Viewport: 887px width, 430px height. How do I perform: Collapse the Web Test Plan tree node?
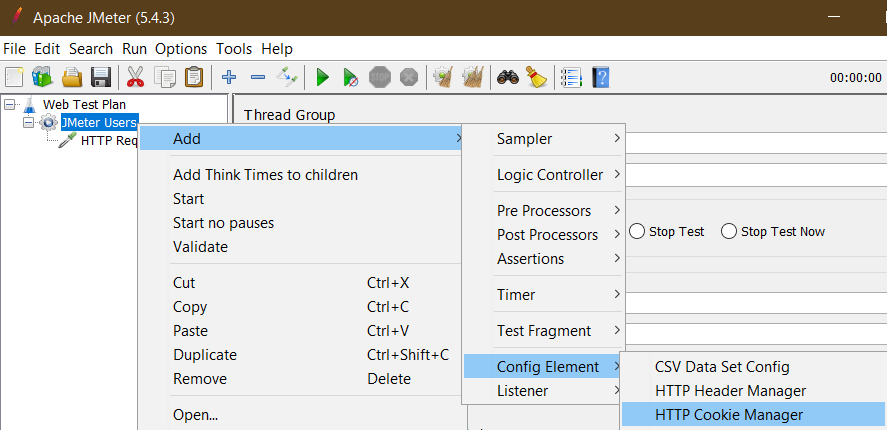click(x=10, y=105)
